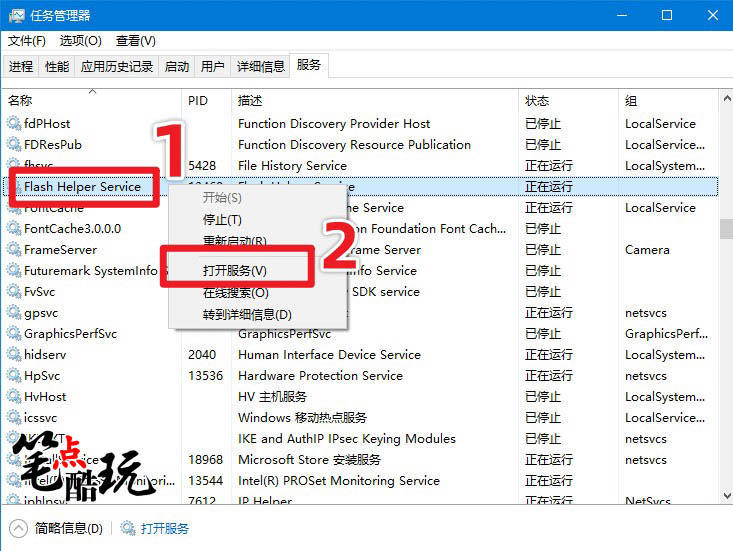
Task: Switch to the 性能 tab
Action: click(57, 66)
